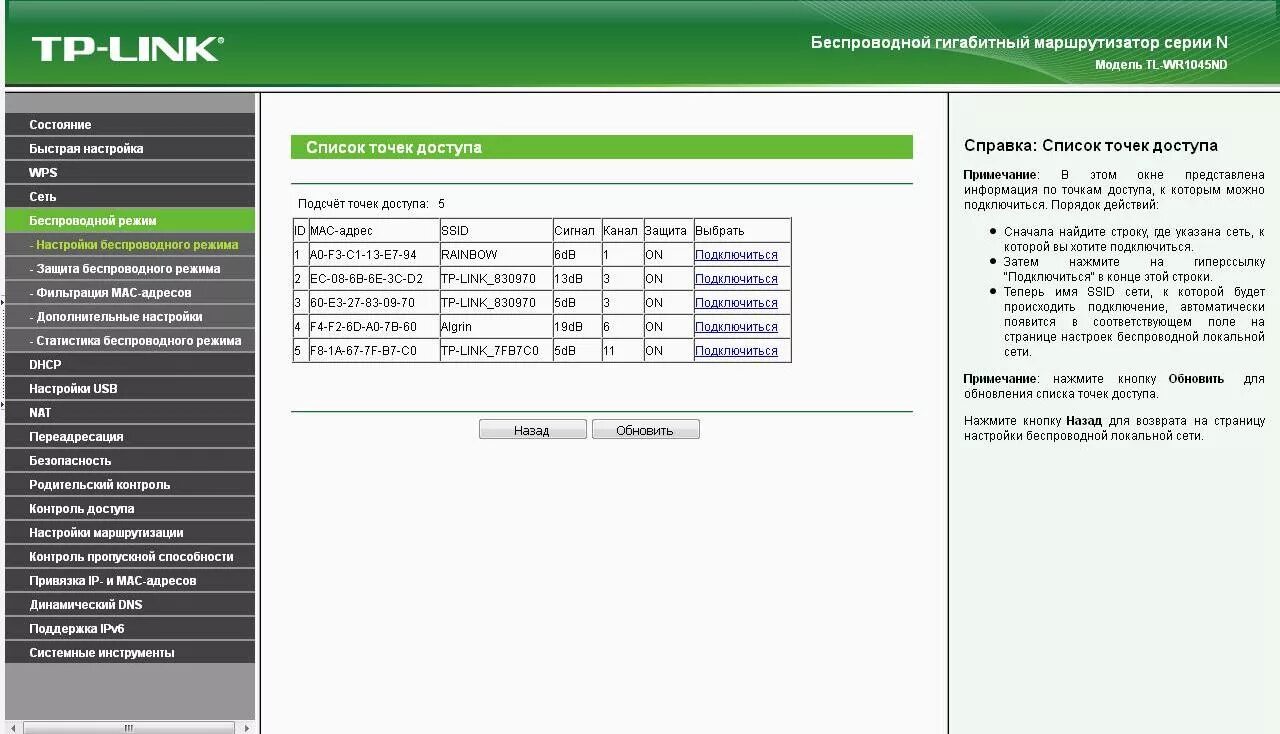Open Переадресация section
The height and width of the screenshot is (734, 1280).
(x=130, y=436)
